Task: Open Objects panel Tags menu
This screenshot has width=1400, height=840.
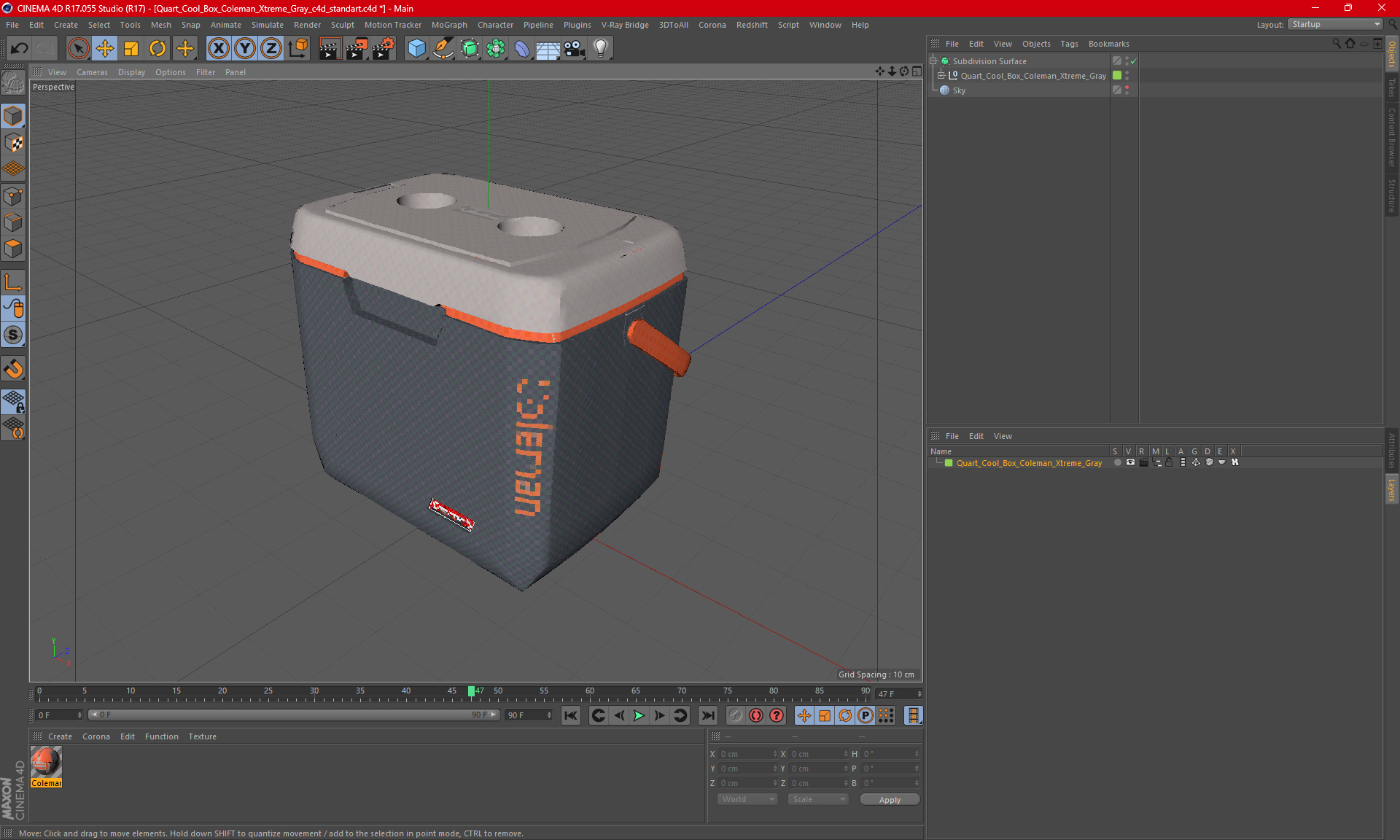Action: (x=1069, y=44)
